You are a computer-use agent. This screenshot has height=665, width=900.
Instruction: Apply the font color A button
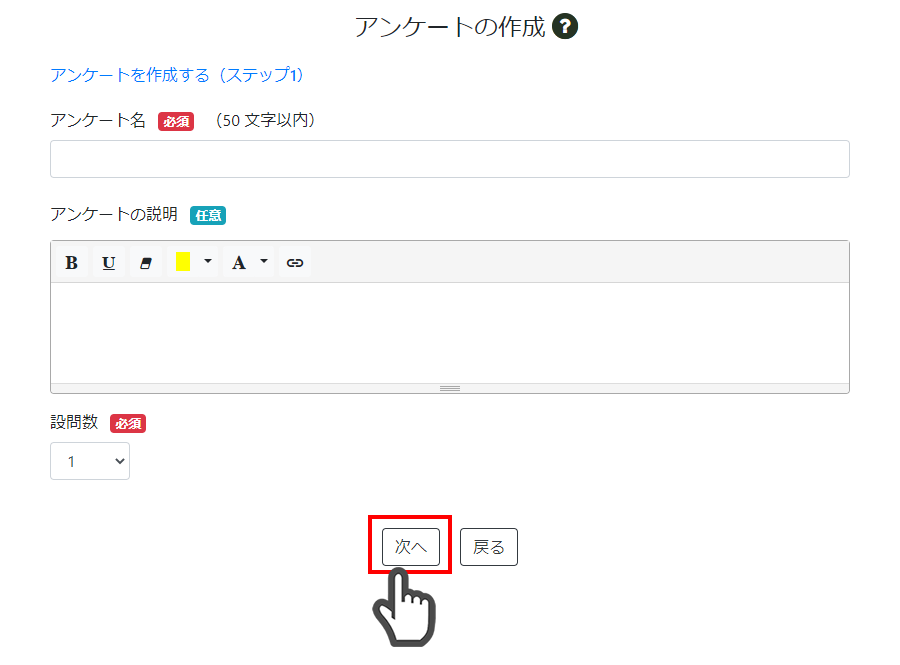[x=239, y=263]
